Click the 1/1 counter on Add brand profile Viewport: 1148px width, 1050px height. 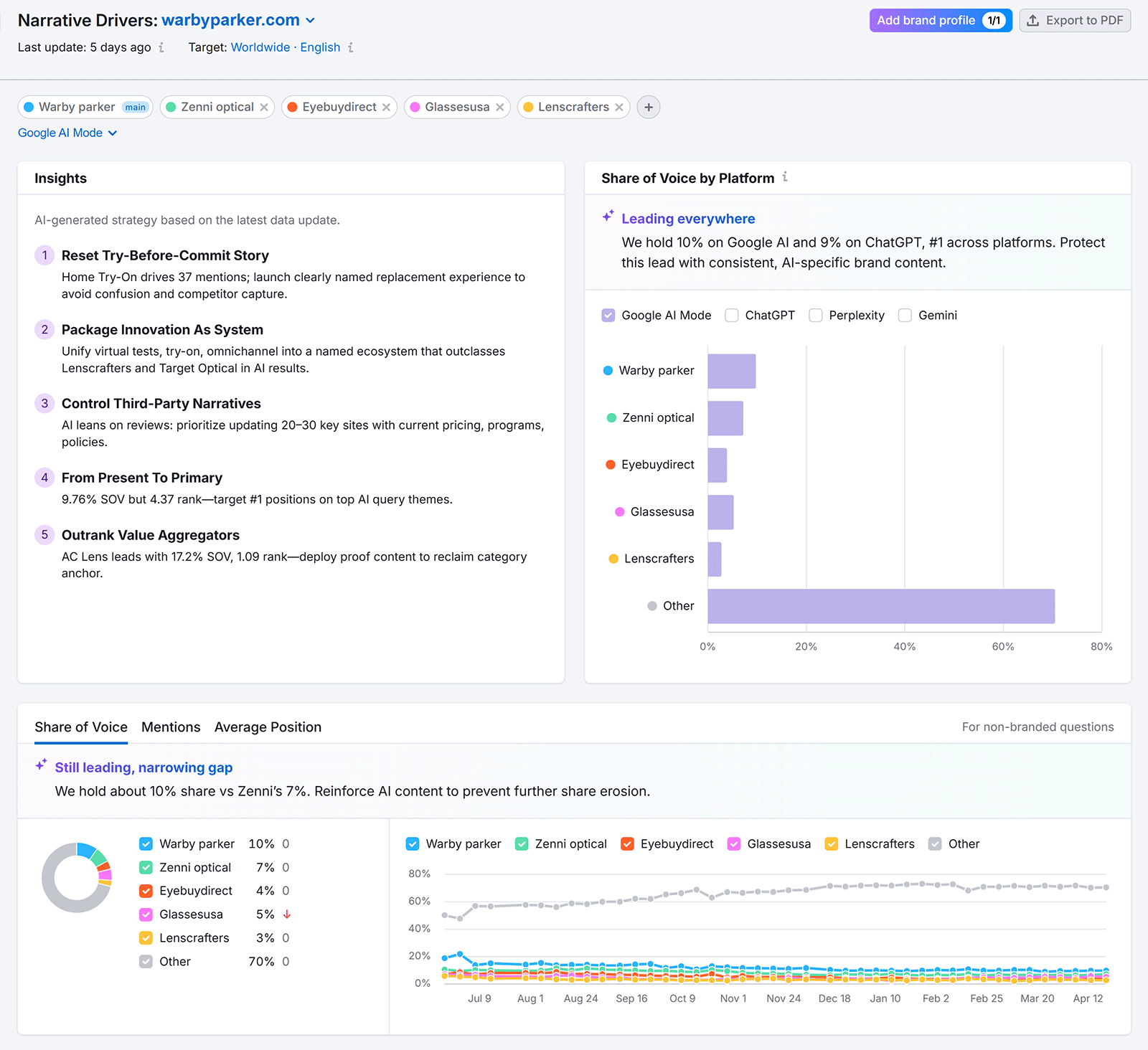[x=994, y=21]
